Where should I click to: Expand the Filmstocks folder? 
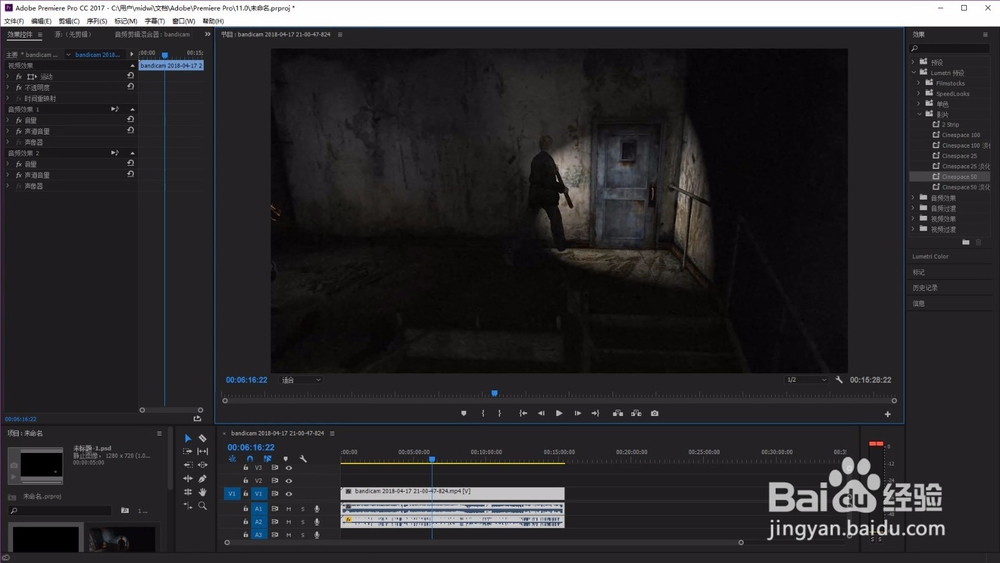[919, 83]
